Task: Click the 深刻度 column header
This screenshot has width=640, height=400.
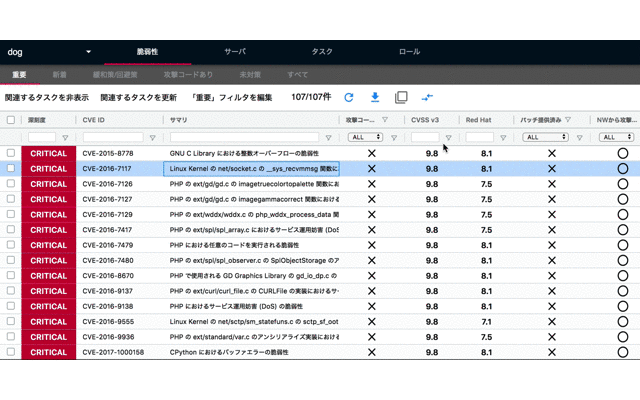Action: [x=37, y=120]
